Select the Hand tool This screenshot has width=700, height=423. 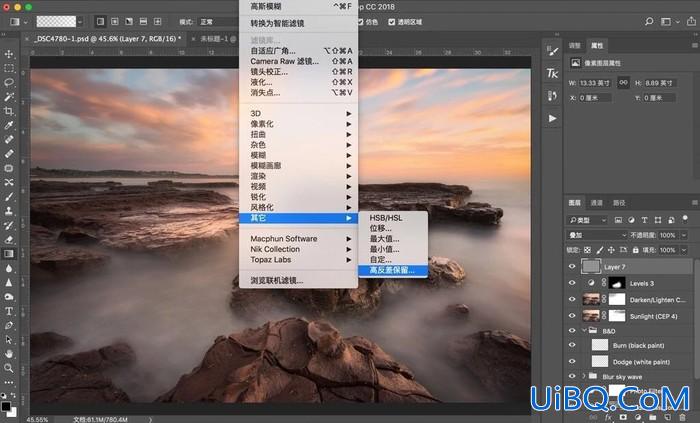coord(8,354)
